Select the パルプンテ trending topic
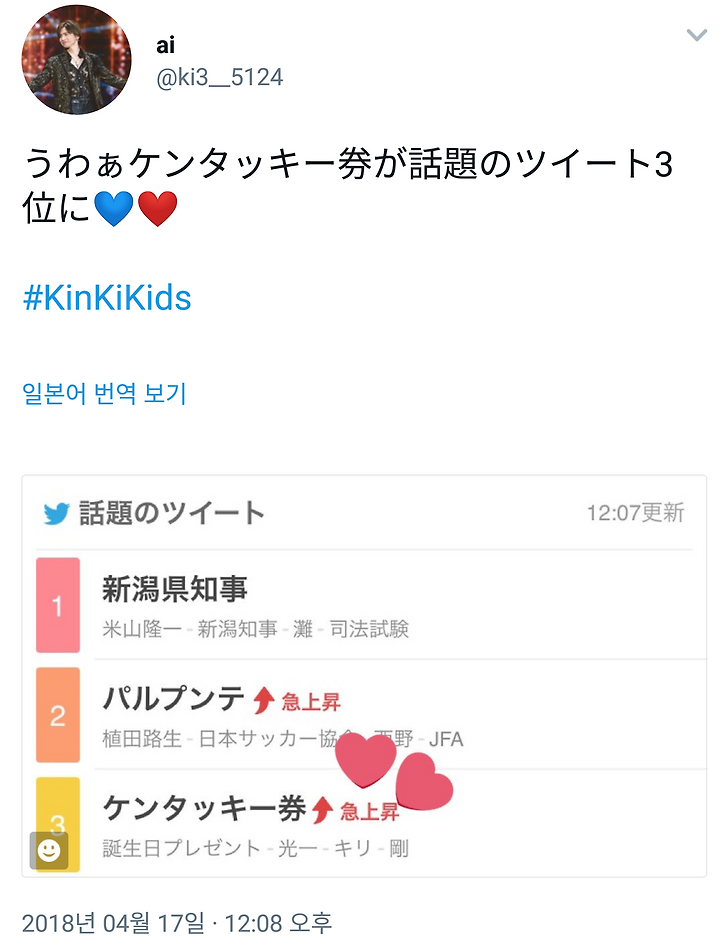Screen dimensions: 720x944 174,698
